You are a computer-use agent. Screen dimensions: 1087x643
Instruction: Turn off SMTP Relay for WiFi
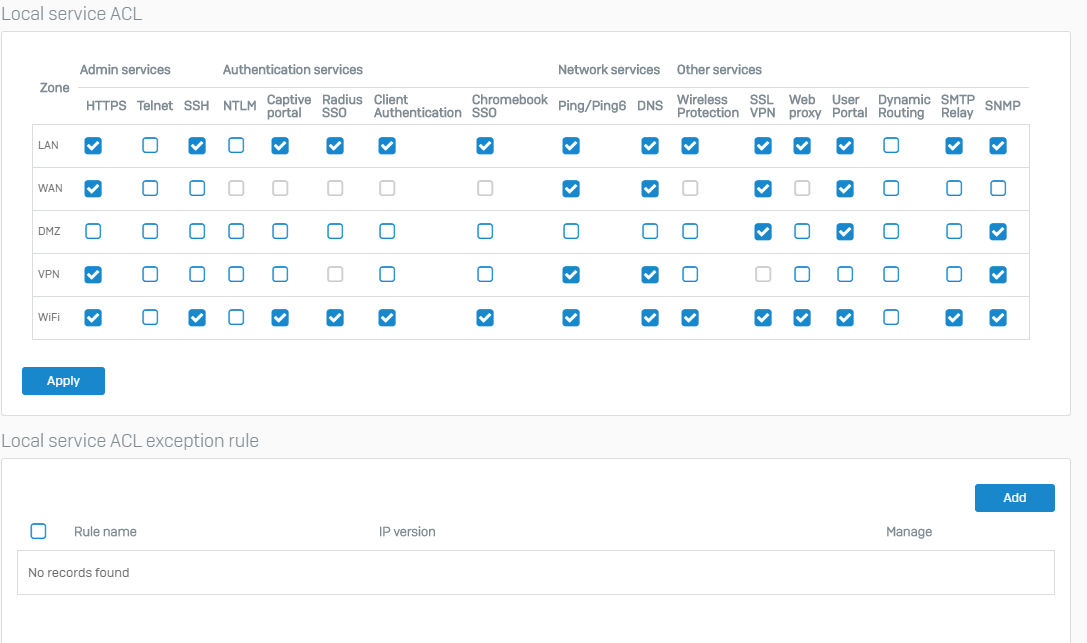coord(954,318)
